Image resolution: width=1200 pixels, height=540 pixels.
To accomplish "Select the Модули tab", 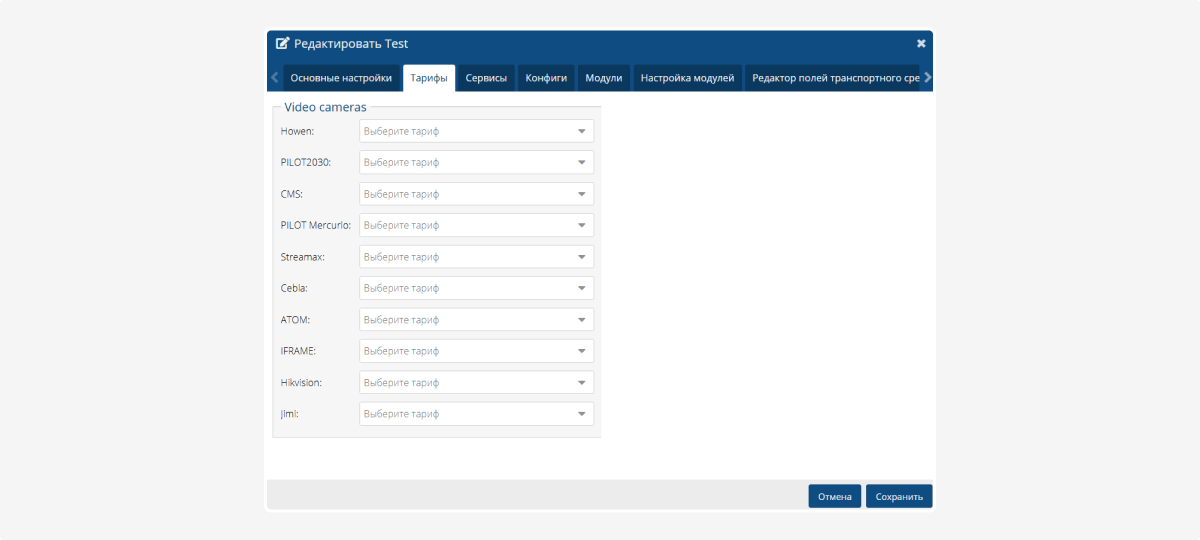I will click(x=604, y=78).
